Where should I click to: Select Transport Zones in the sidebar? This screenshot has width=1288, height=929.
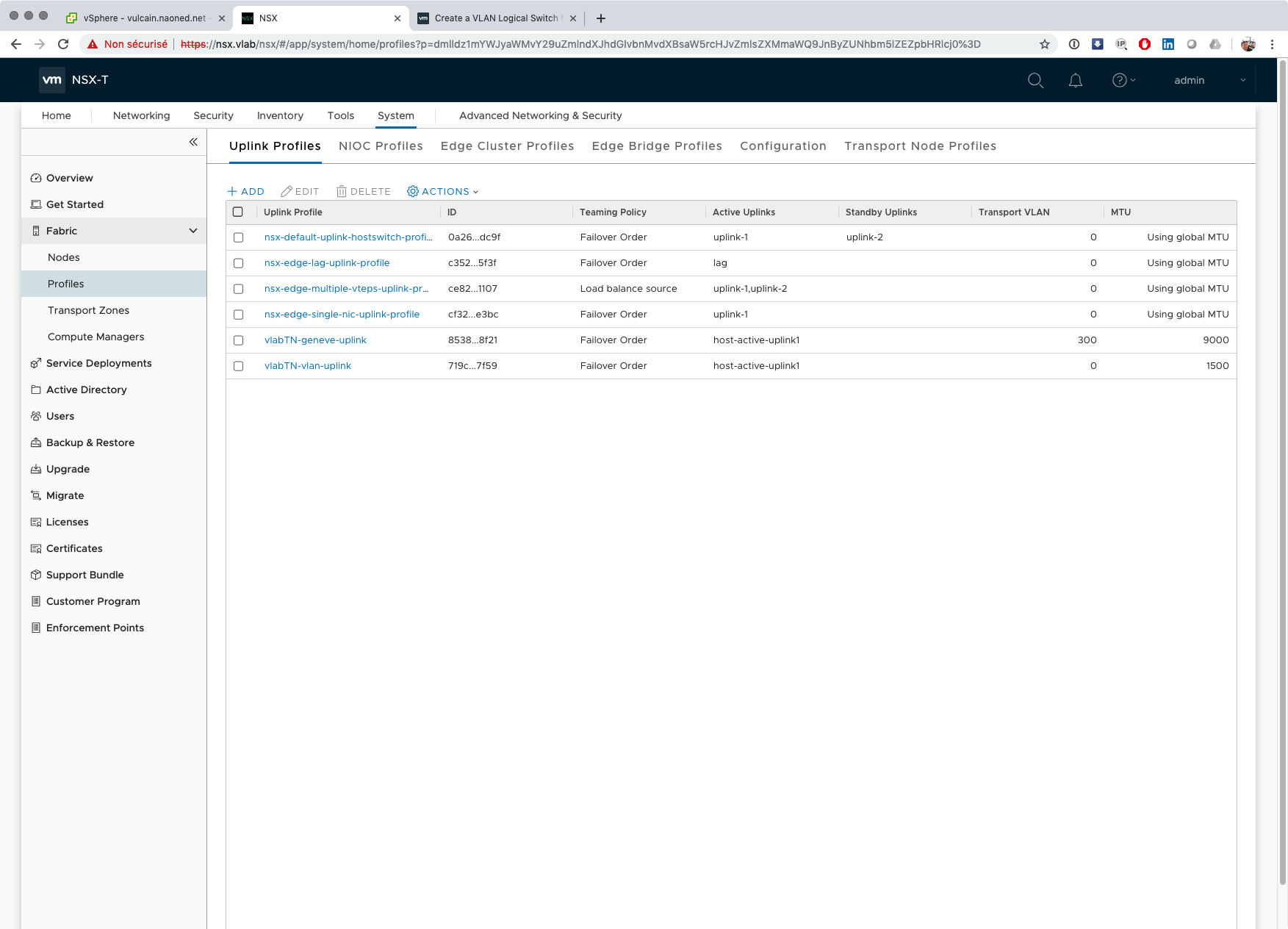(x=88, y=310)
